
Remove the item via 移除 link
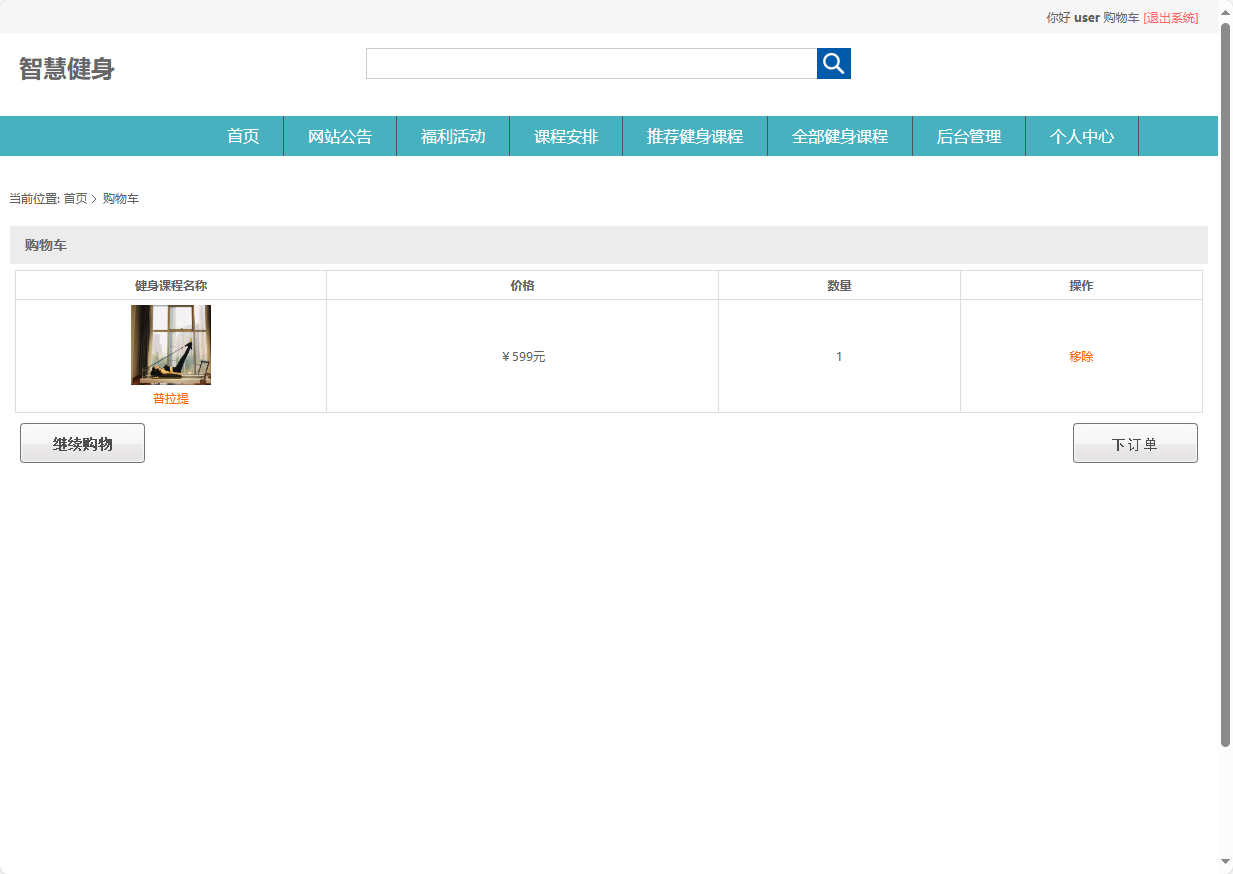(1081, 357)
